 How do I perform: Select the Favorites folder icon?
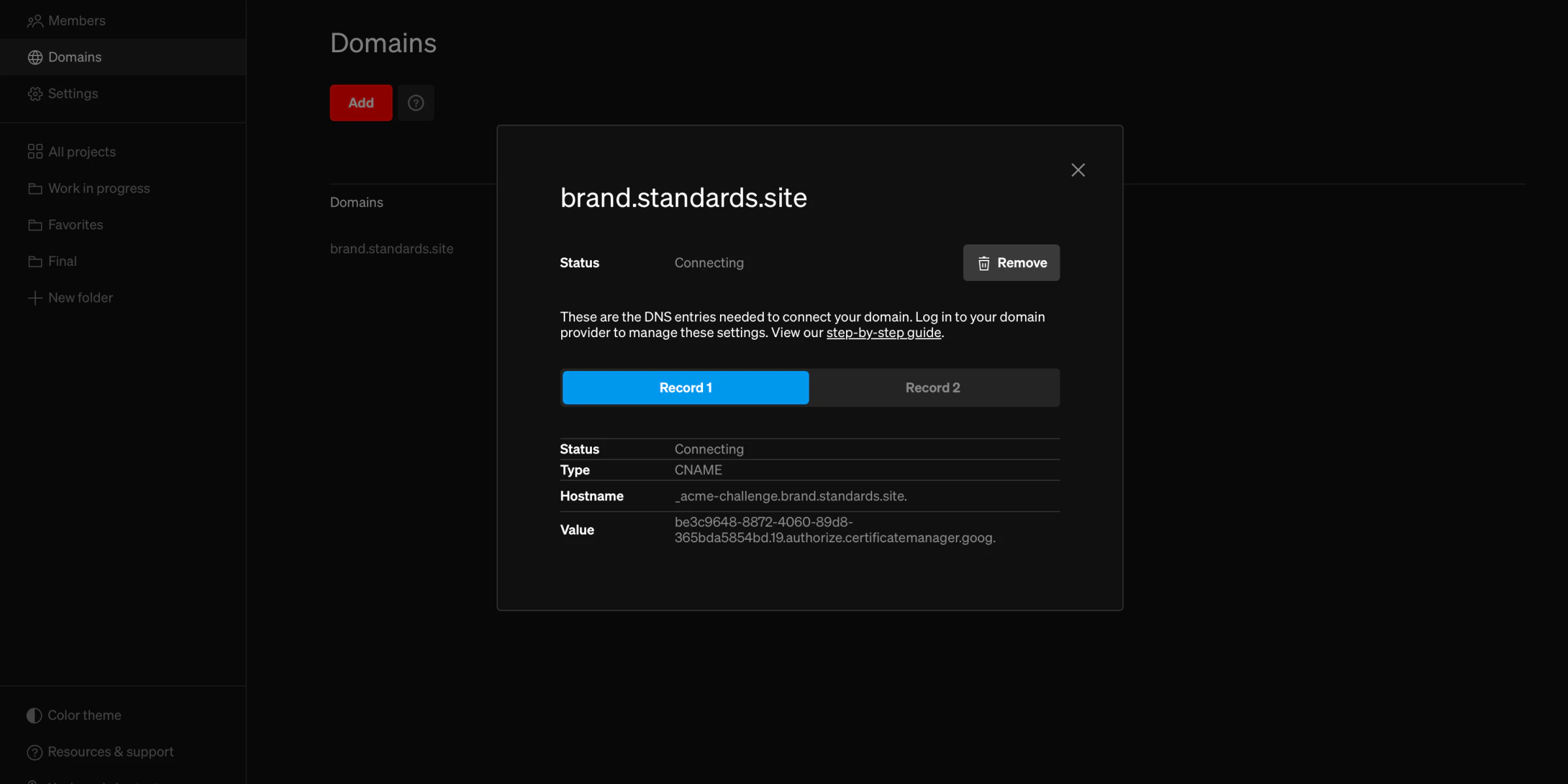pos(35,224)
